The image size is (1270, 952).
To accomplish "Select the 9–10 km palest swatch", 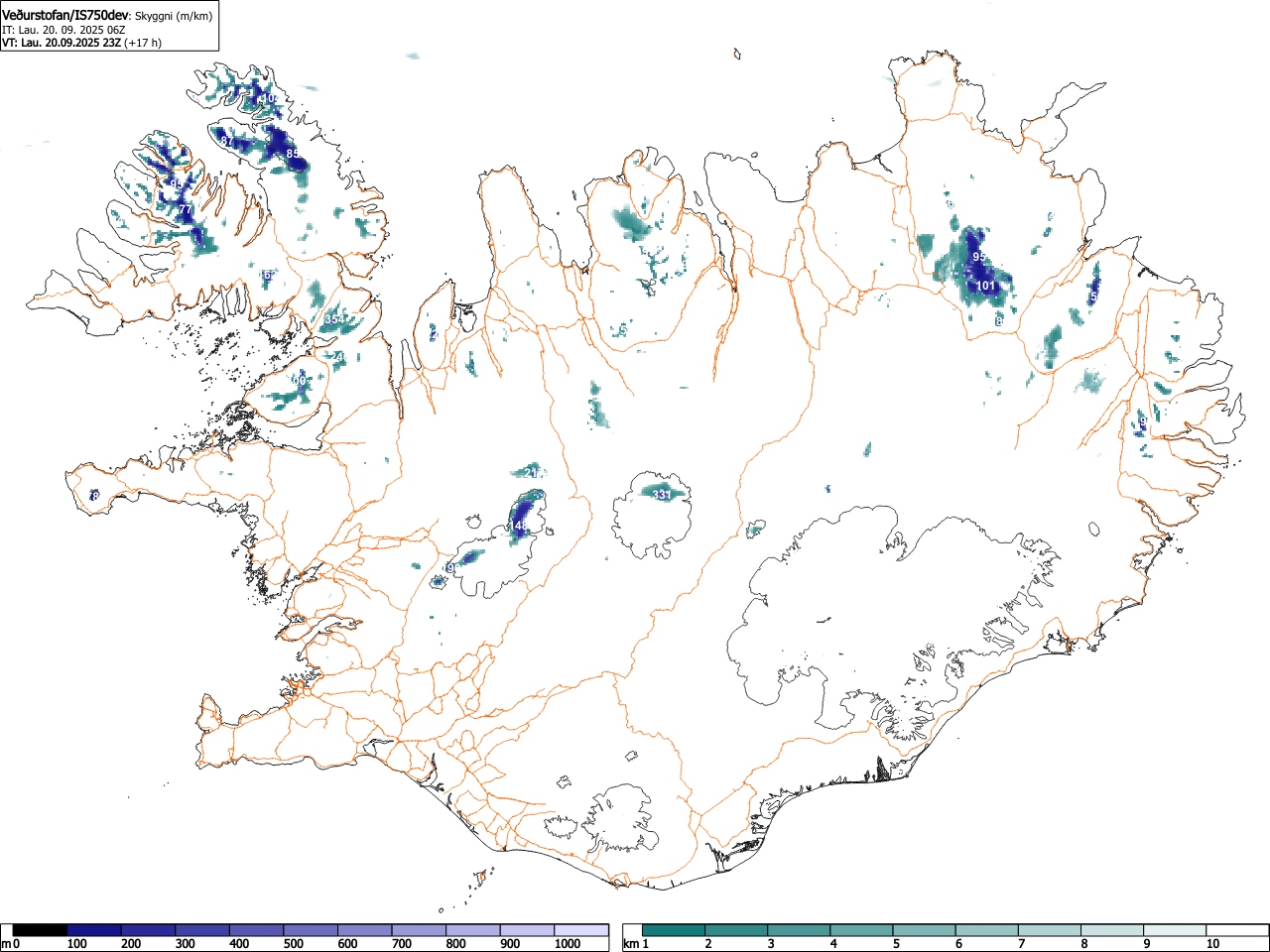I will point(1174,930).
